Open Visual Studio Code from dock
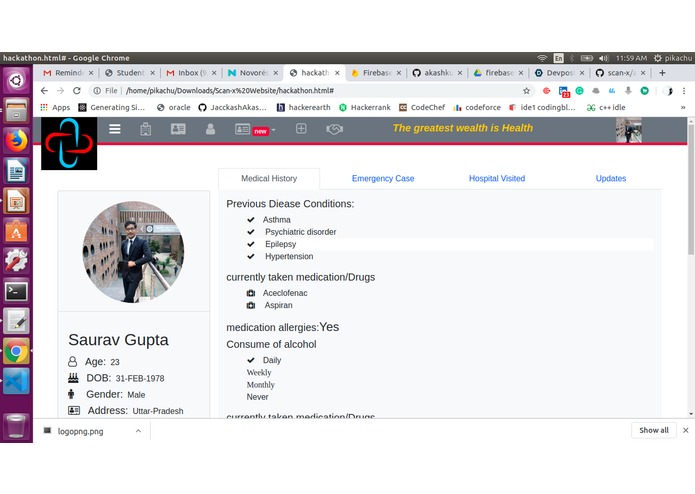695x494 pixels. point(16,381)
